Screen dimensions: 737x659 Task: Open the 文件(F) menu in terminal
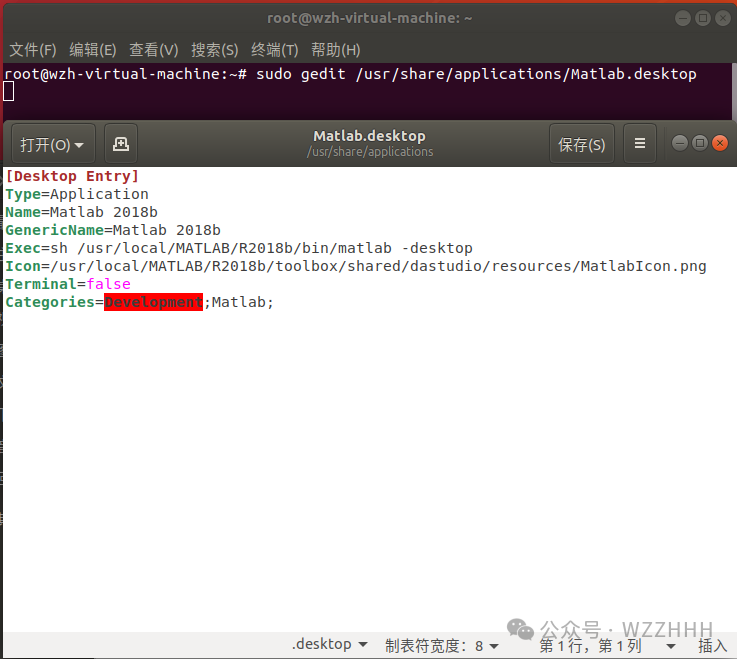pyautogui.click(x=33, y=50)
